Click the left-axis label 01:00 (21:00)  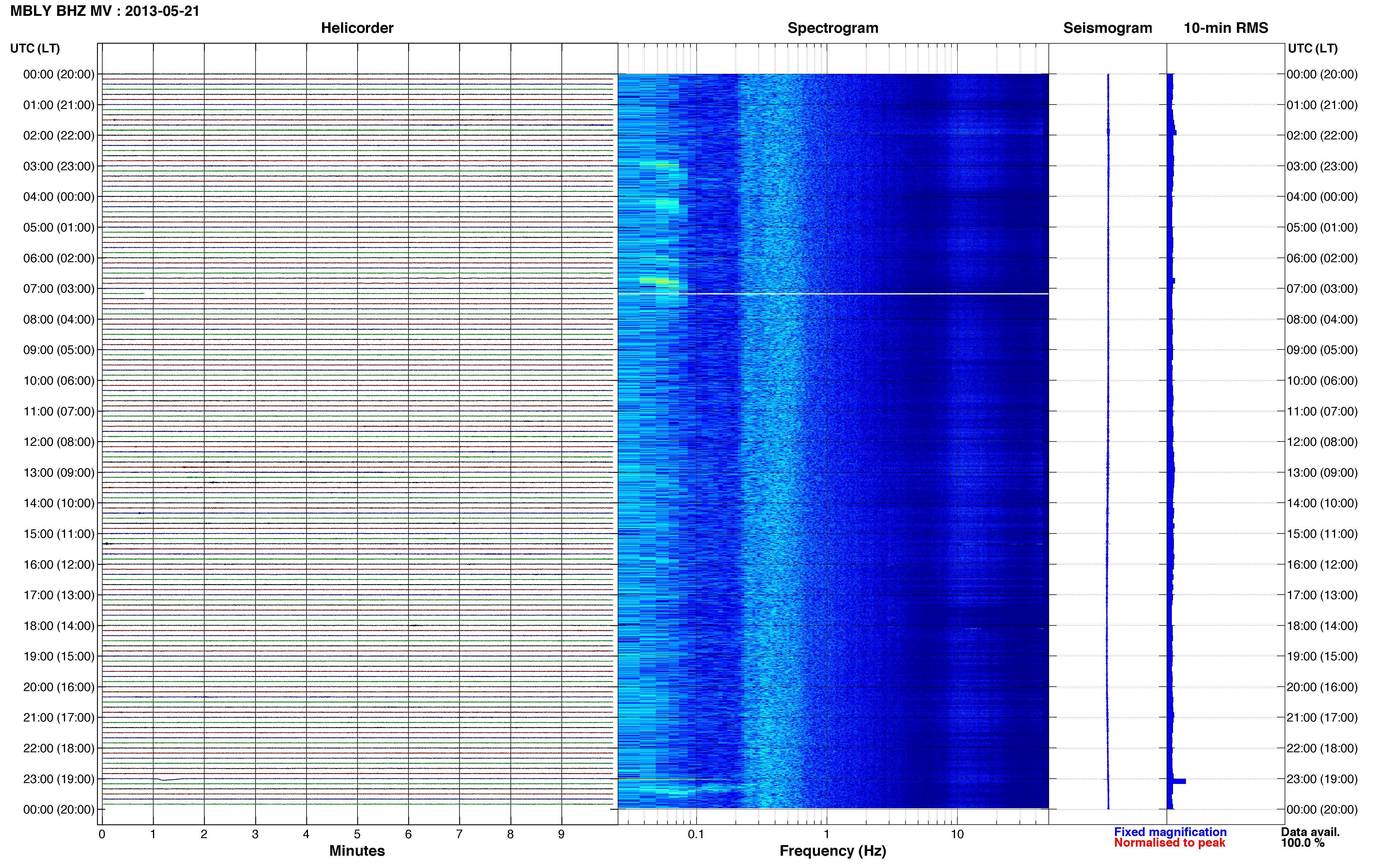[x=59, y=105]
